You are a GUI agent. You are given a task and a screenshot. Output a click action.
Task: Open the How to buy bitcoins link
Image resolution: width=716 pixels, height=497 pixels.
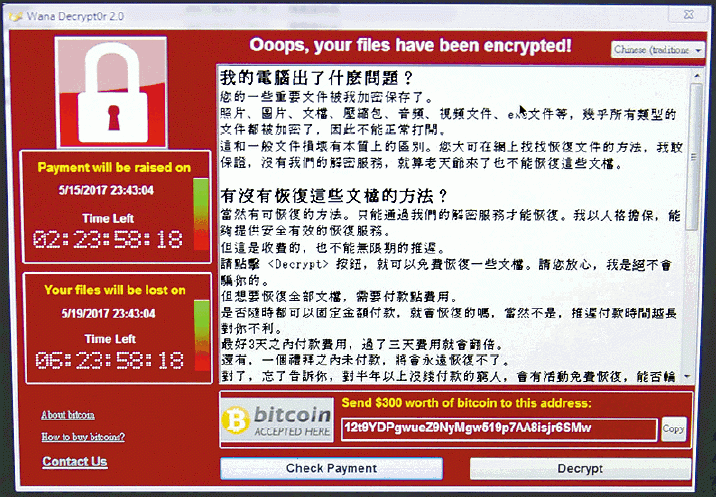(x=83, y=437)
